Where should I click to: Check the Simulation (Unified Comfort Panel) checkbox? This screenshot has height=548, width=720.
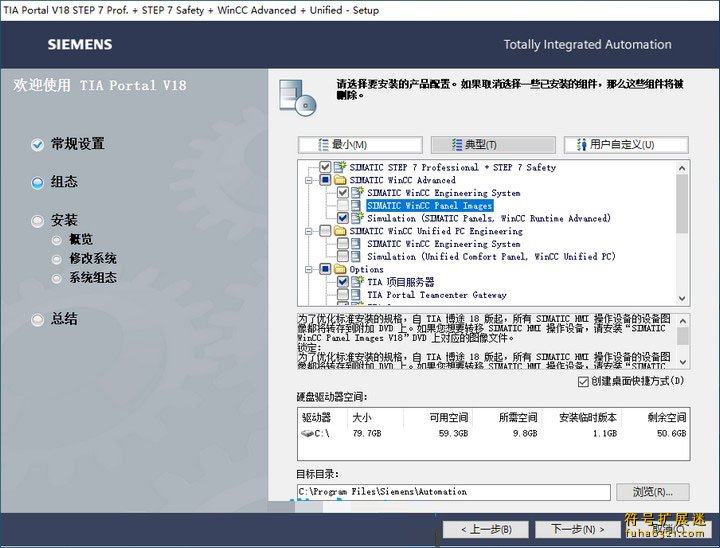pyautogui.click(x=343, y=256)
